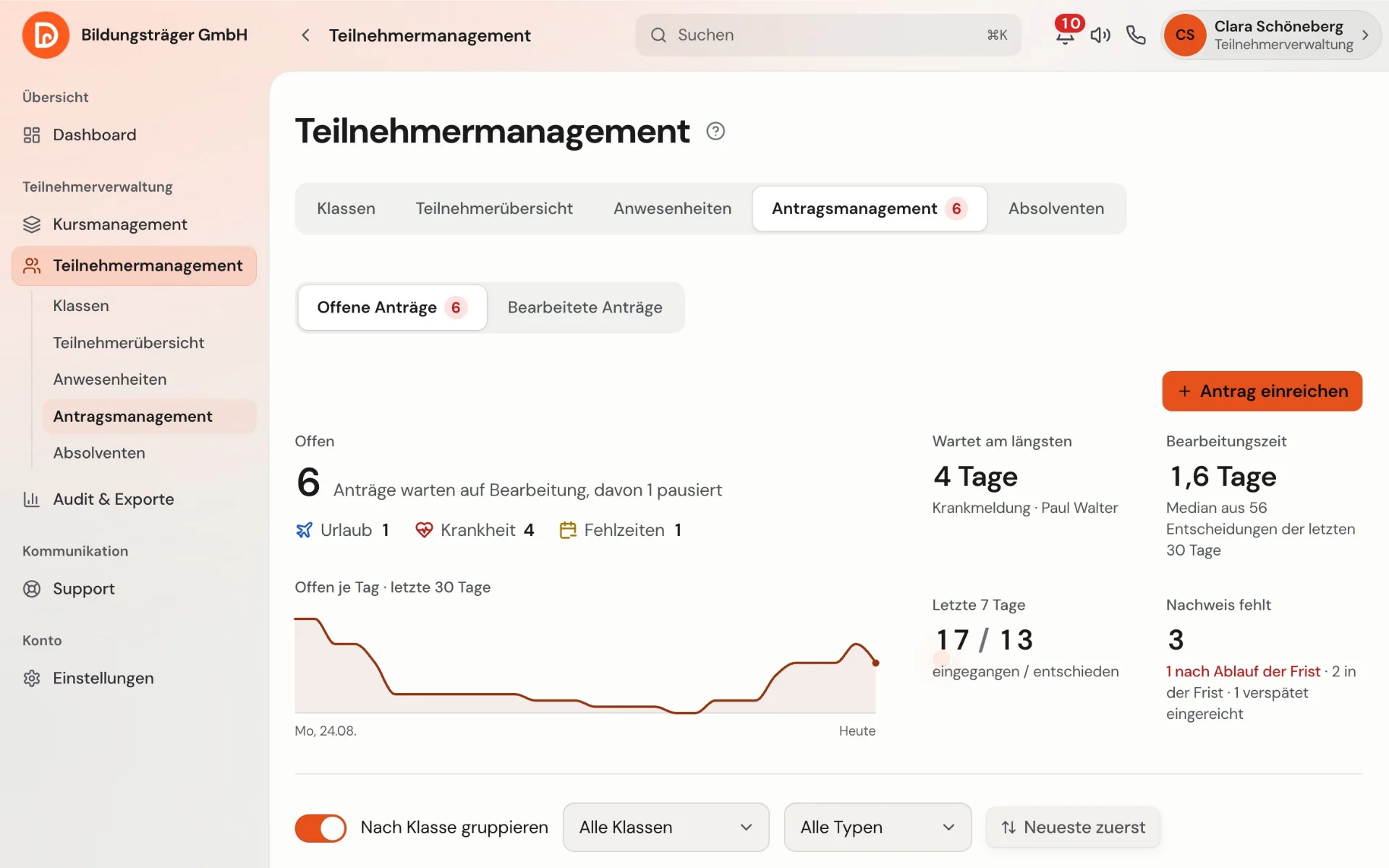Select the Absolventen tab
This screenshot has height=868, width=1389.
pos(1056,208)
